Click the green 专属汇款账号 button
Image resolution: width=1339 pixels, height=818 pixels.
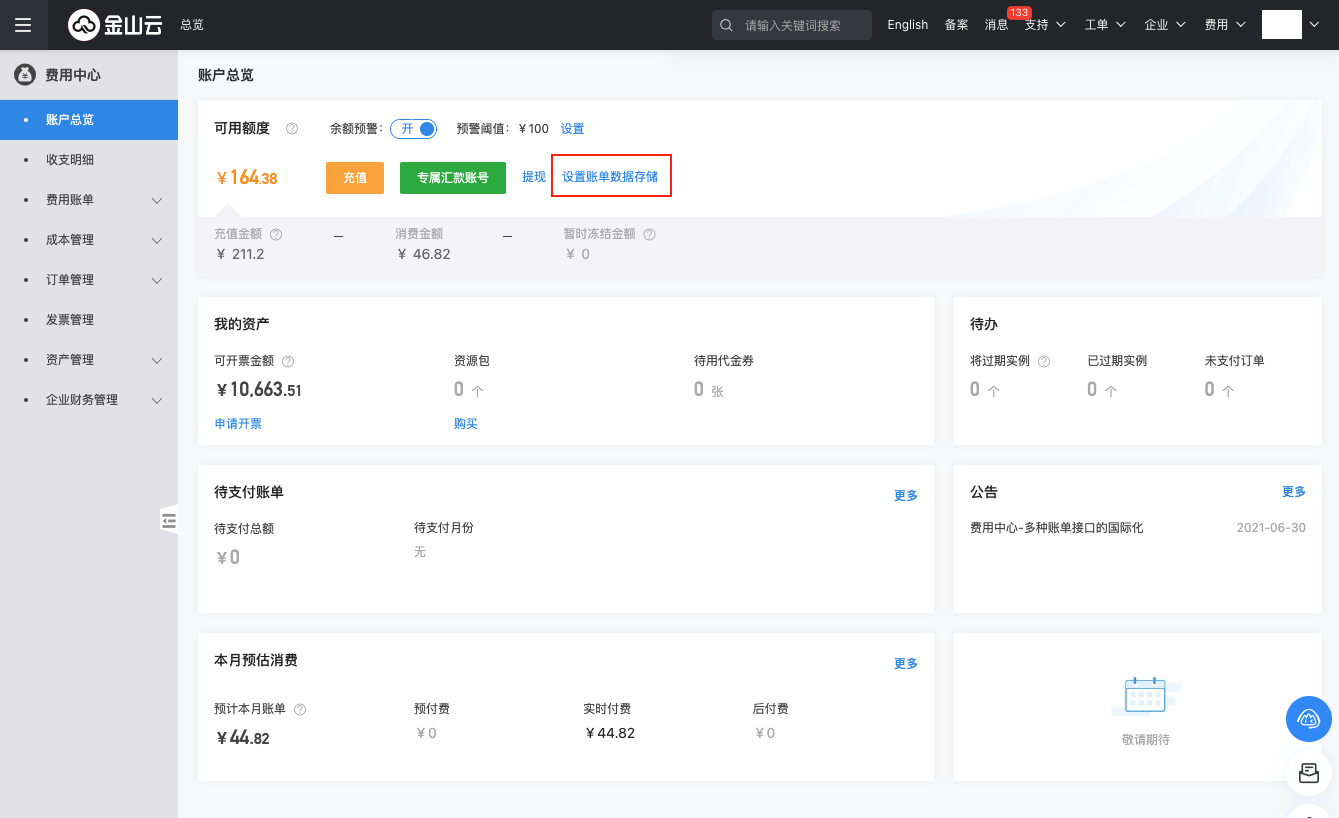(x=452, y=178)
